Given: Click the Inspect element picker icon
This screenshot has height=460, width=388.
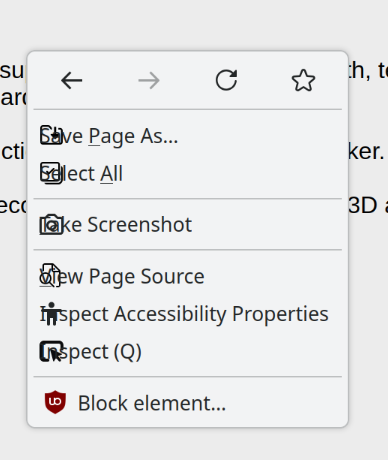Looking at the screenshot, I should 51,351.
